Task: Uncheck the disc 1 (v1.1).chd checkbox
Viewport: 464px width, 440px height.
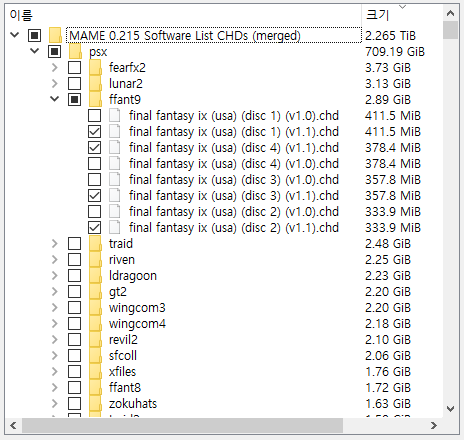Action: pos(94,131)
